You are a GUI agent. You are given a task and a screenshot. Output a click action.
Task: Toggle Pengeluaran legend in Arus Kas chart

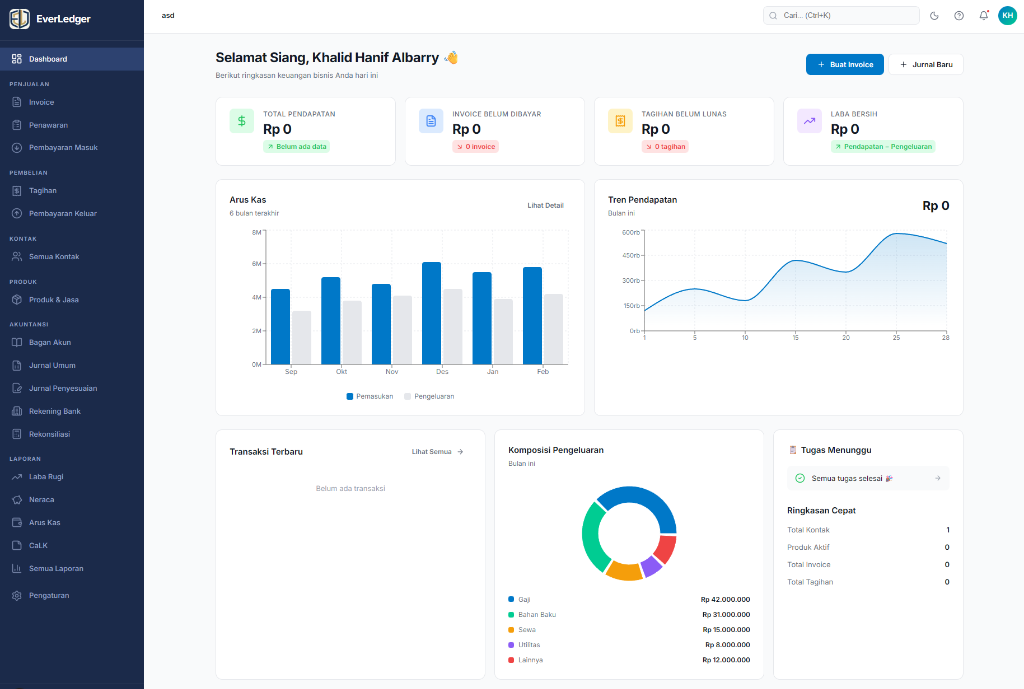point(429,396)
